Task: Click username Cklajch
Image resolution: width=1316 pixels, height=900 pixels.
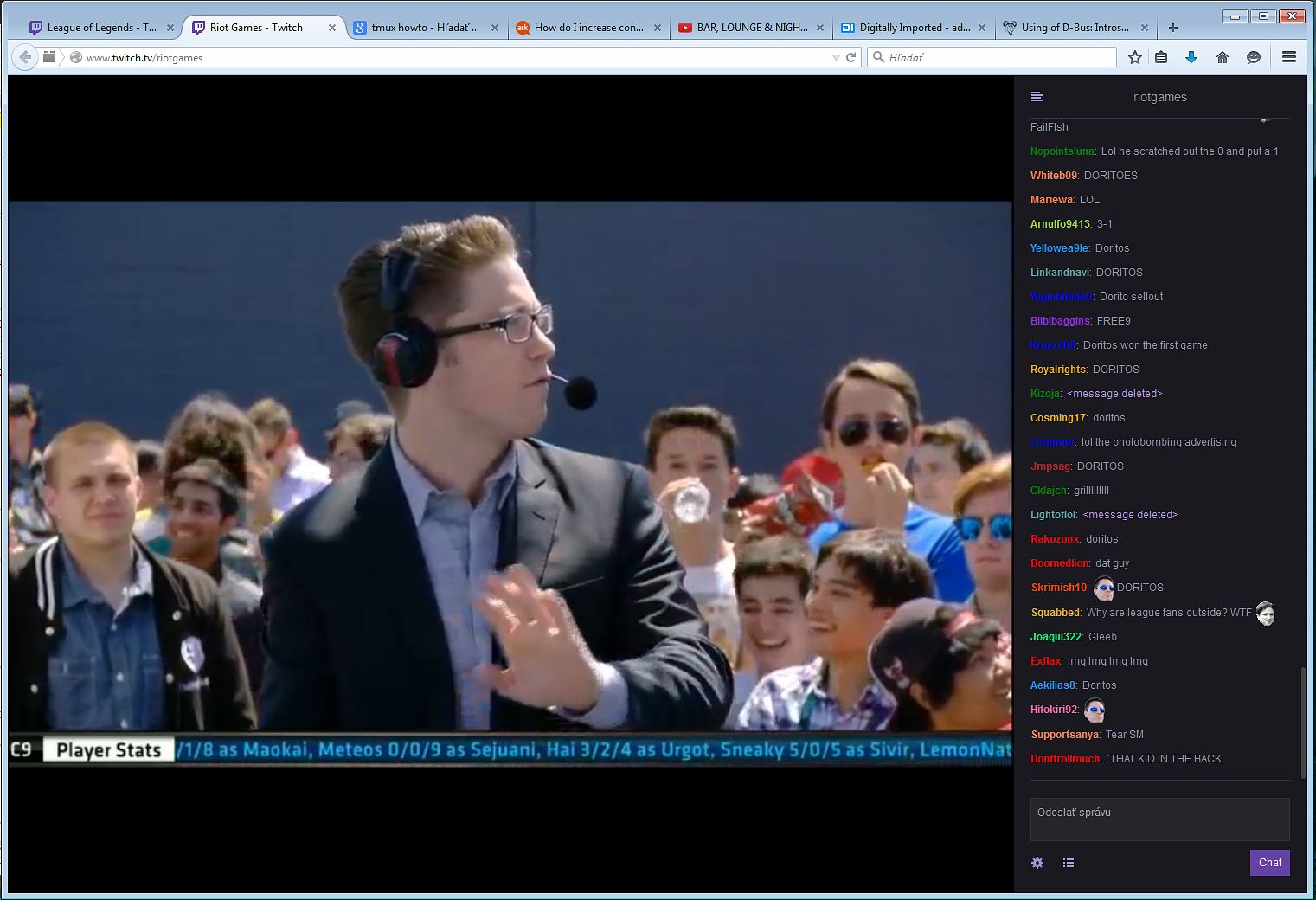Action: (1049, 491)
